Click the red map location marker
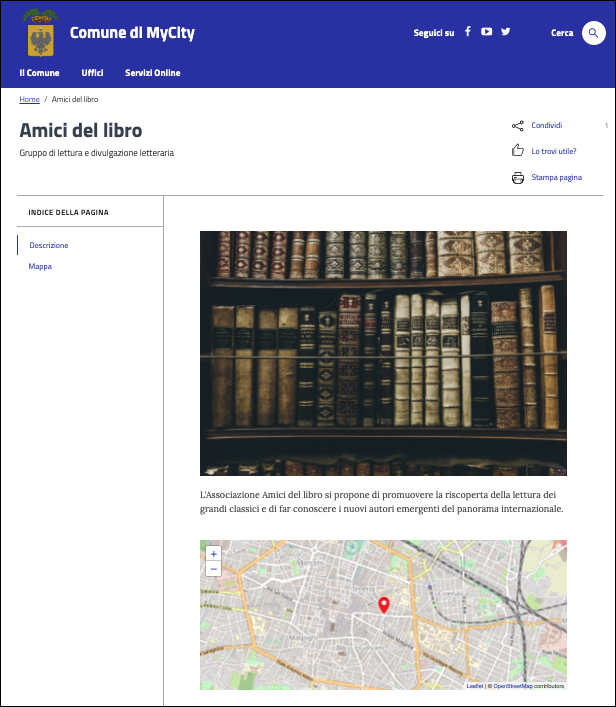Screen dimensions: 616x707 tap(383, 604)
